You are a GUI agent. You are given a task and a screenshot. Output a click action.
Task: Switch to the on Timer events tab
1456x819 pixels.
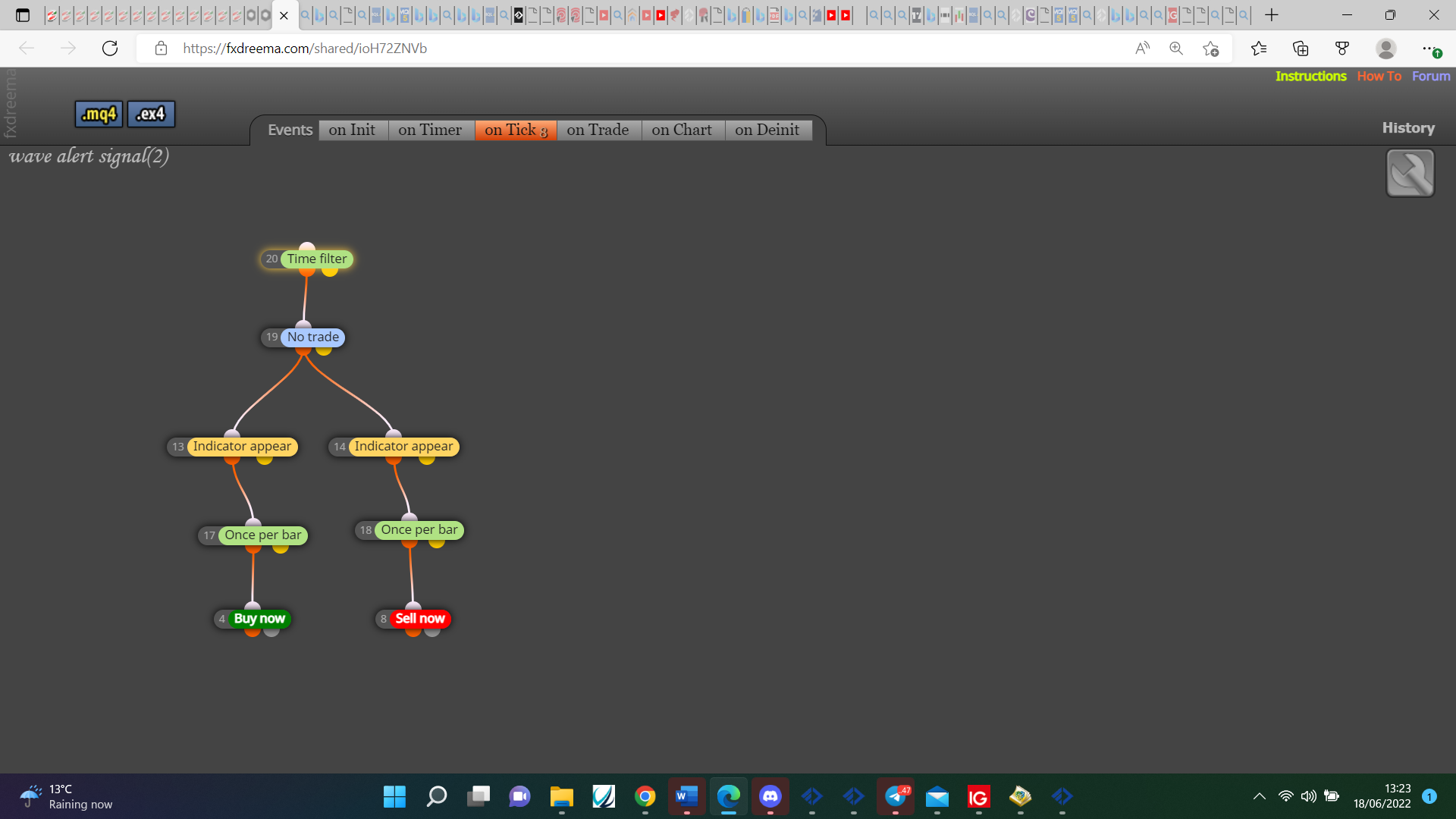click(430, 130)
